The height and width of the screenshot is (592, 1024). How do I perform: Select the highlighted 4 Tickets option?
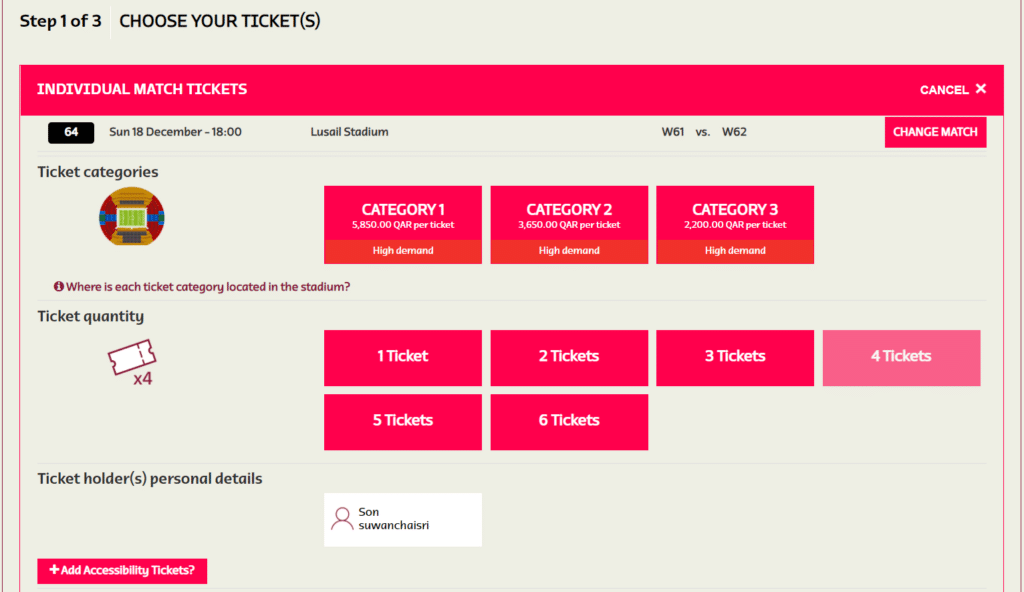point(901,357)
